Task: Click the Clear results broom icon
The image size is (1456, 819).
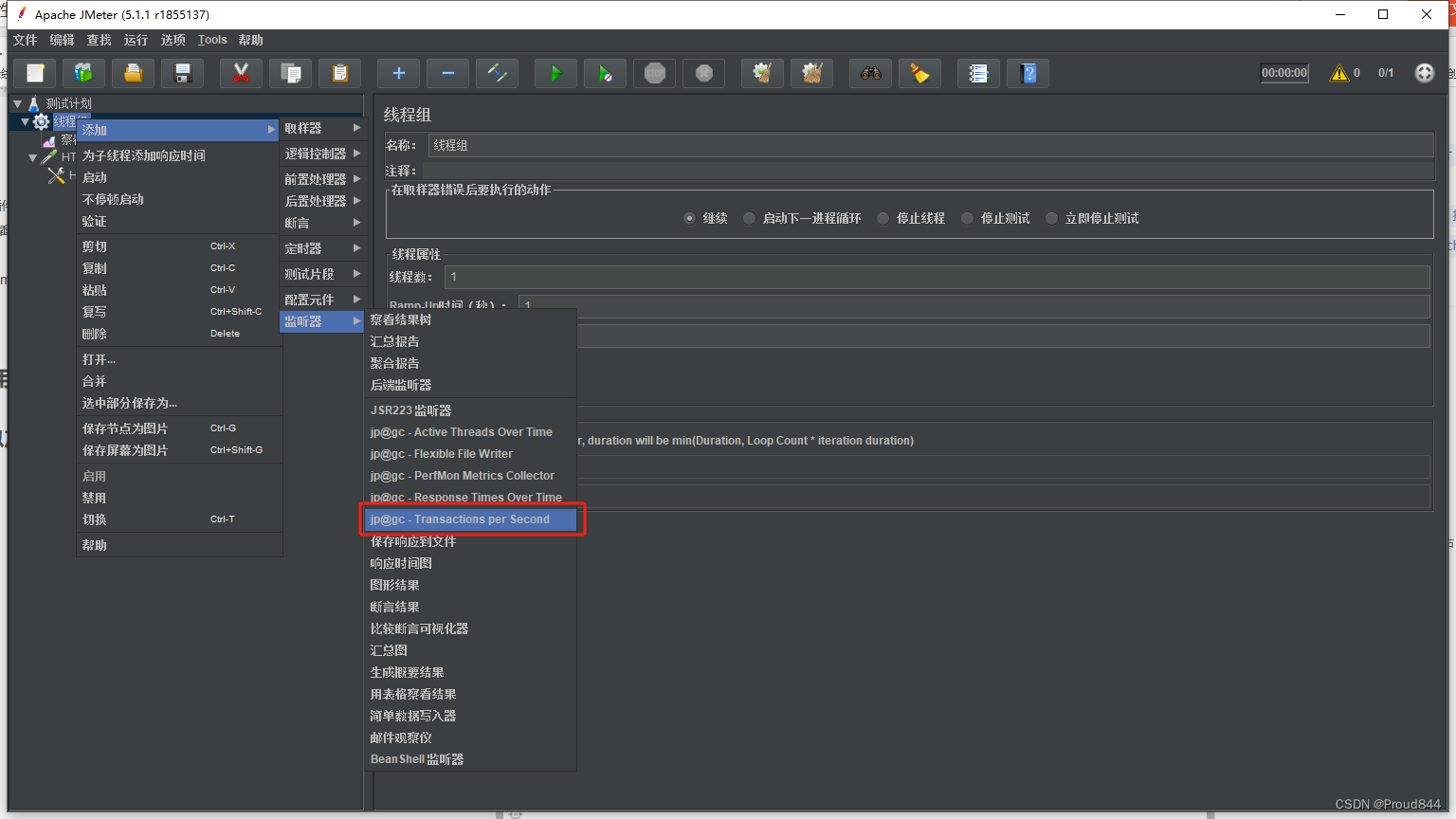Action: coord(762,73)
